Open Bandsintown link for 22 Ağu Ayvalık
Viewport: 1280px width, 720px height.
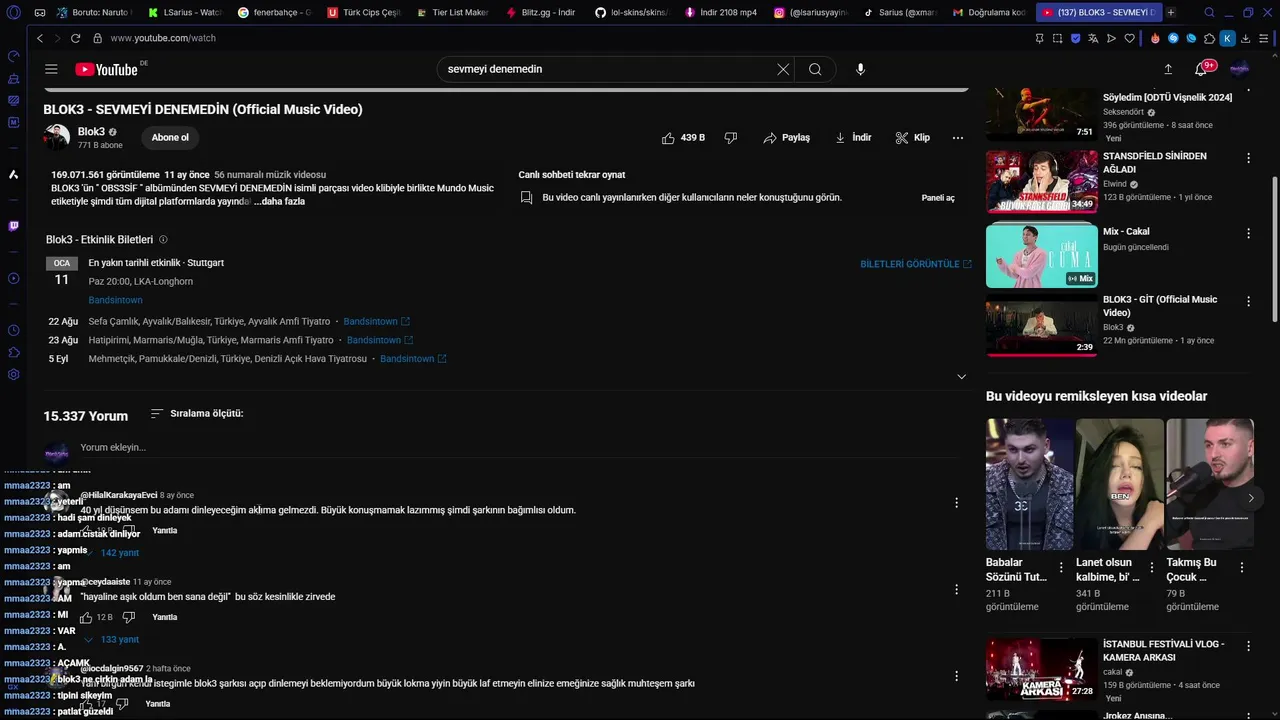pos(376,322)
